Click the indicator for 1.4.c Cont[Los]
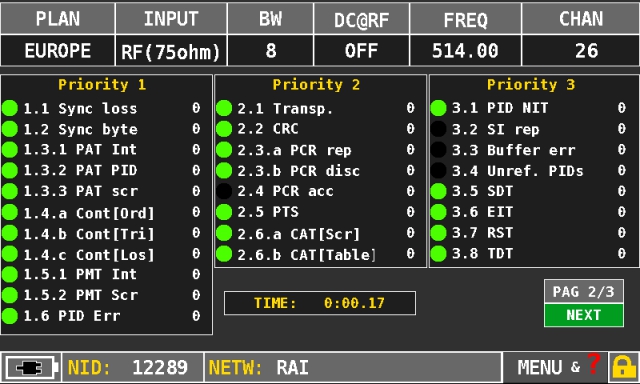This screenshot has height=384, width=640. pos(10,254)
